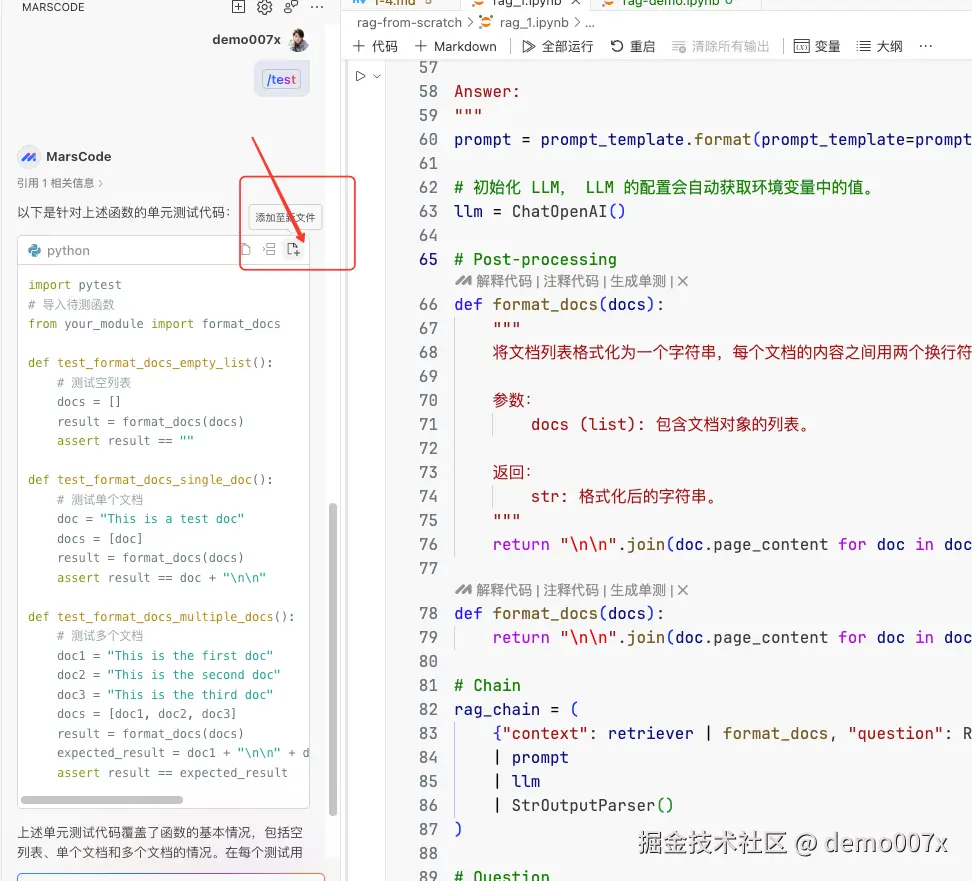This screenshot has width=972, height=881.
Task: Switch to the rag_1.ipynb tab
Action: click(527, 2)
